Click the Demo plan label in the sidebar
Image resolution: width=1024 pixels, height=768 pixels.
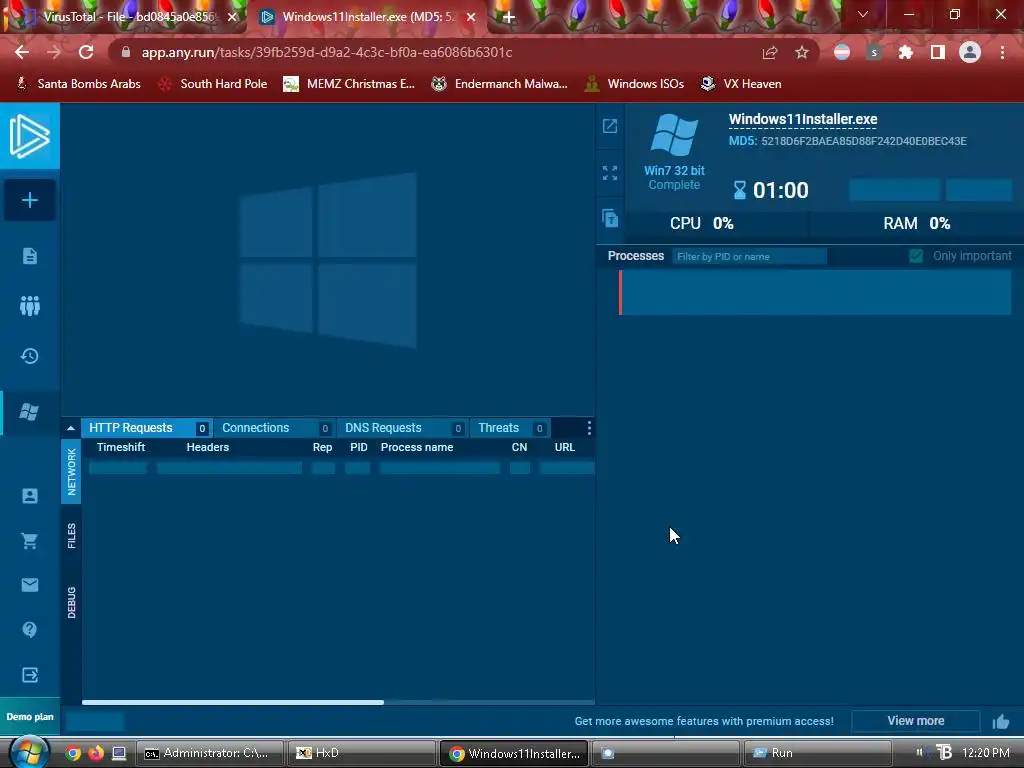click(x=30, y=716)
